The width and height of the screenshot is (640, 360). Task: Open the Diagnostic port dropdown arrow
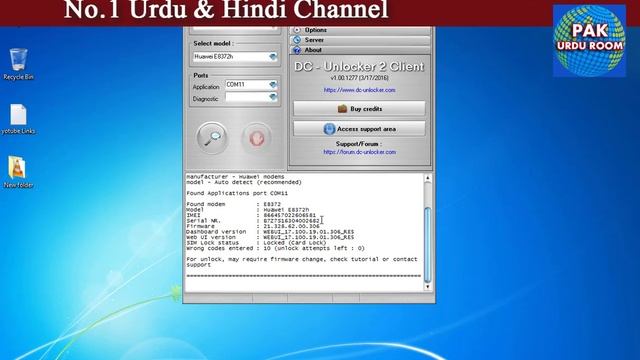tap(273, 97)
